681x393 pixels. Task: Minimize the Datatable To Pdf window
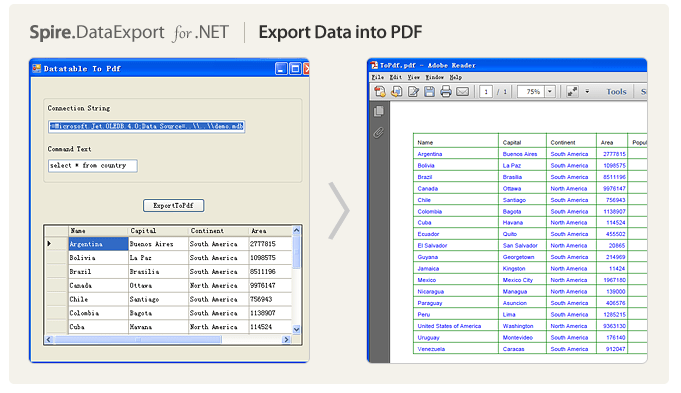(x=281, y=69)
